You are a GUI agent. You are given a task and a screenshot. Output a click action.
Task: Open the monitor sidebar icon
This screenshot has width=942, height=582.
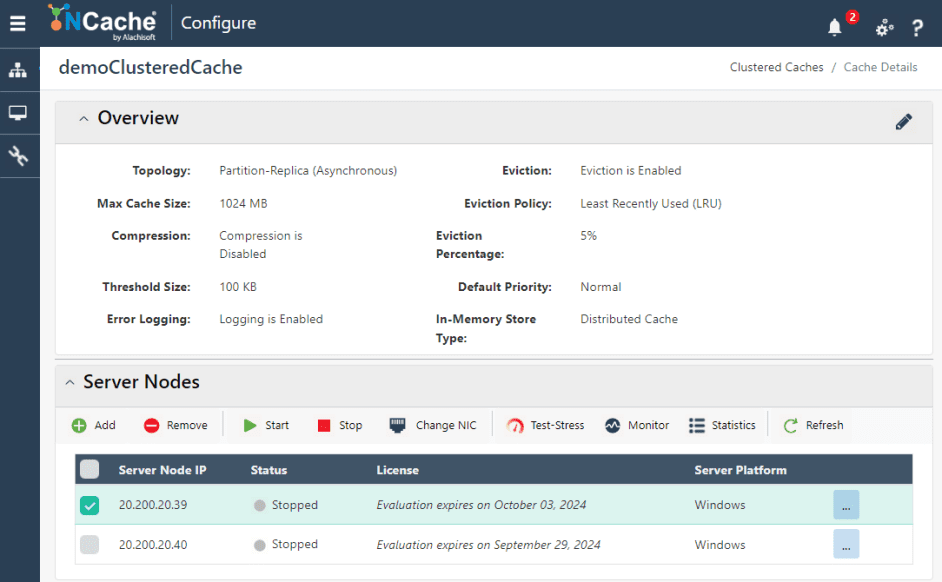(x=18, y=113)
